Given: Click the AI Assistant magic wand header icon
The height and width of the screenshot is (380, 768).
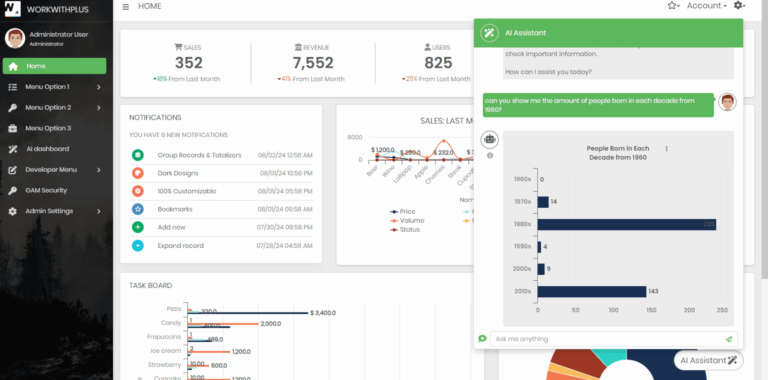Looking at the screenshot, I should pyautogui.click(x=489, y=33).
